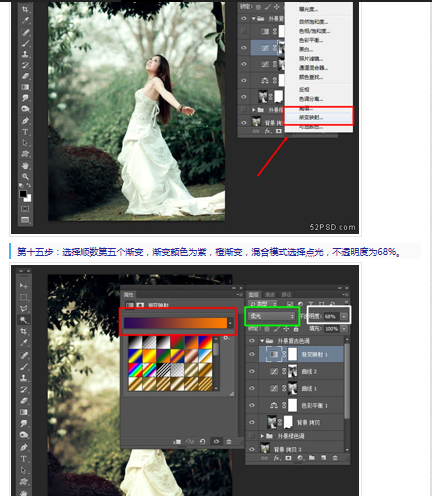The width and height of the screenshot is (432, 496).
Task: Clip adjustment to layer icon in Properties panel
Action: click(x=177, y=441)
